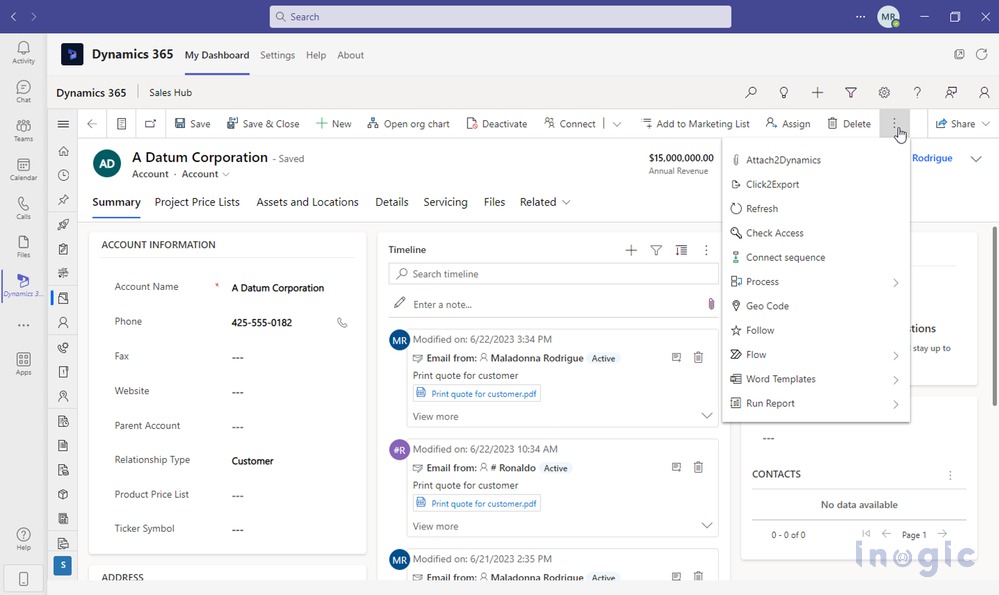Open the advanced find funnel icon

click(851, 92)
